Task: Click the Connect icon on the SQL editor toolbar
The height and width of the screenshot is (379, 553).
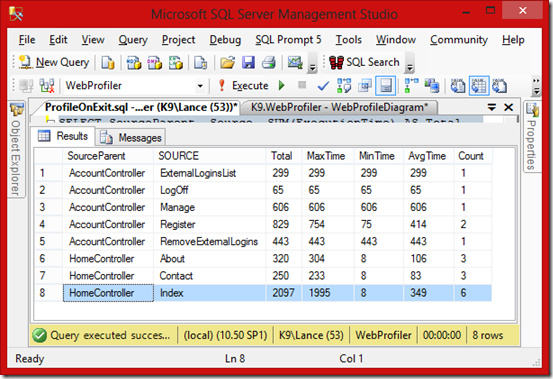Action: coord(26,86)
